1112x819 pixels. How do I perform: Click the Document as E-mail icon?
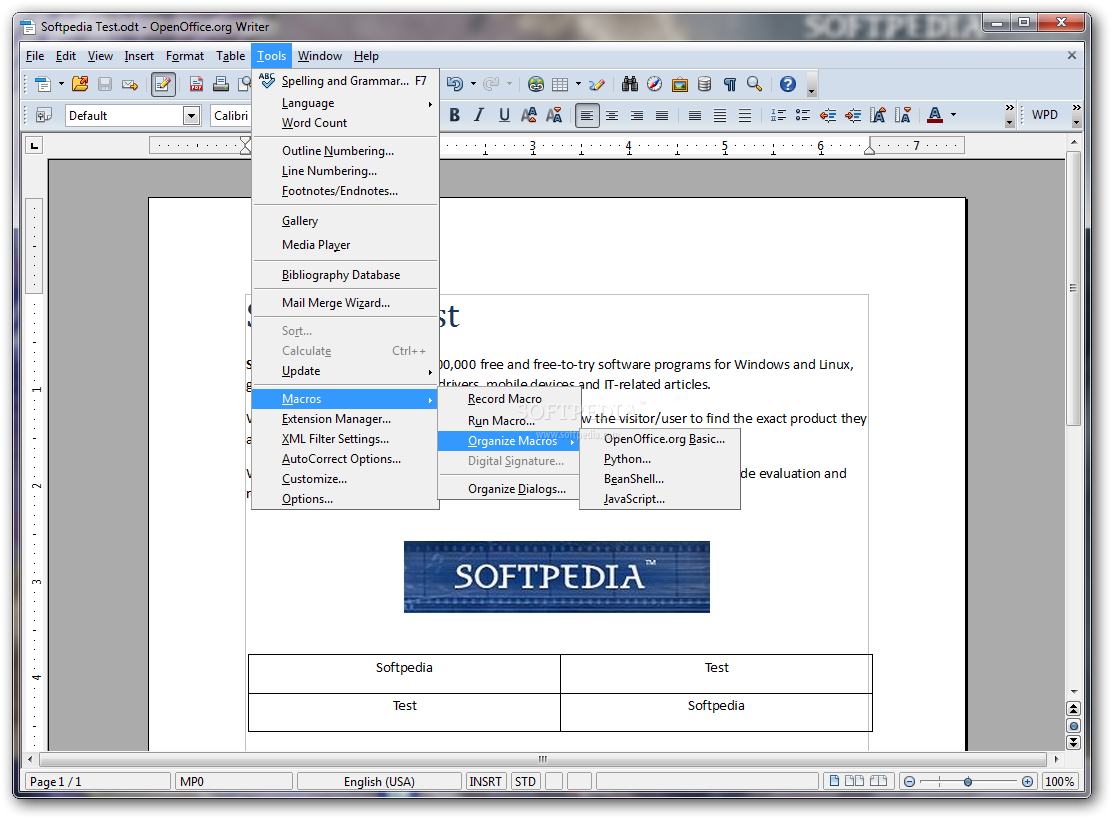(x=130, y=84)
